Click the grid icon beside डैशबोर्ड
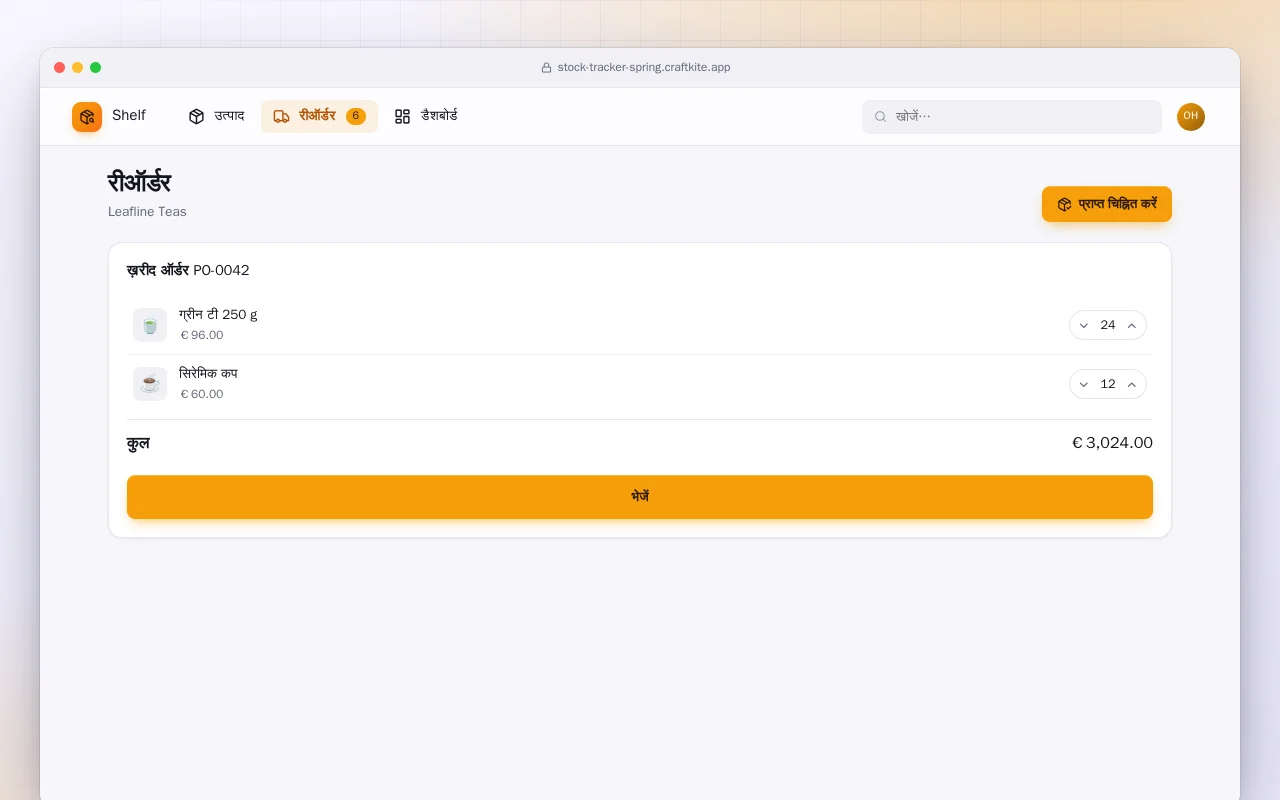The image size is (1280, 800). pyautogui.click(x=402, y=116)
